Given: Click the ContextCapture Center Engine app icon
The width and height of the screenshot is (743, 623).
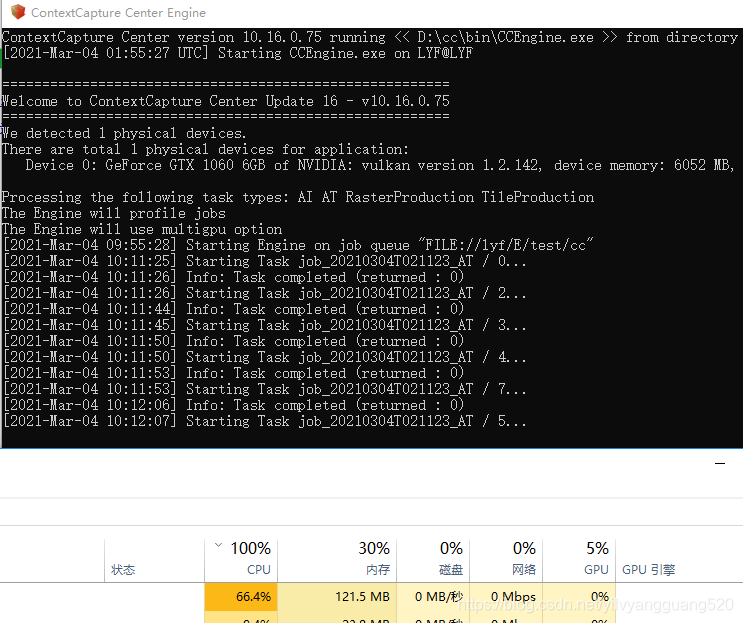Looking at the screenshot, I should 18,12.
